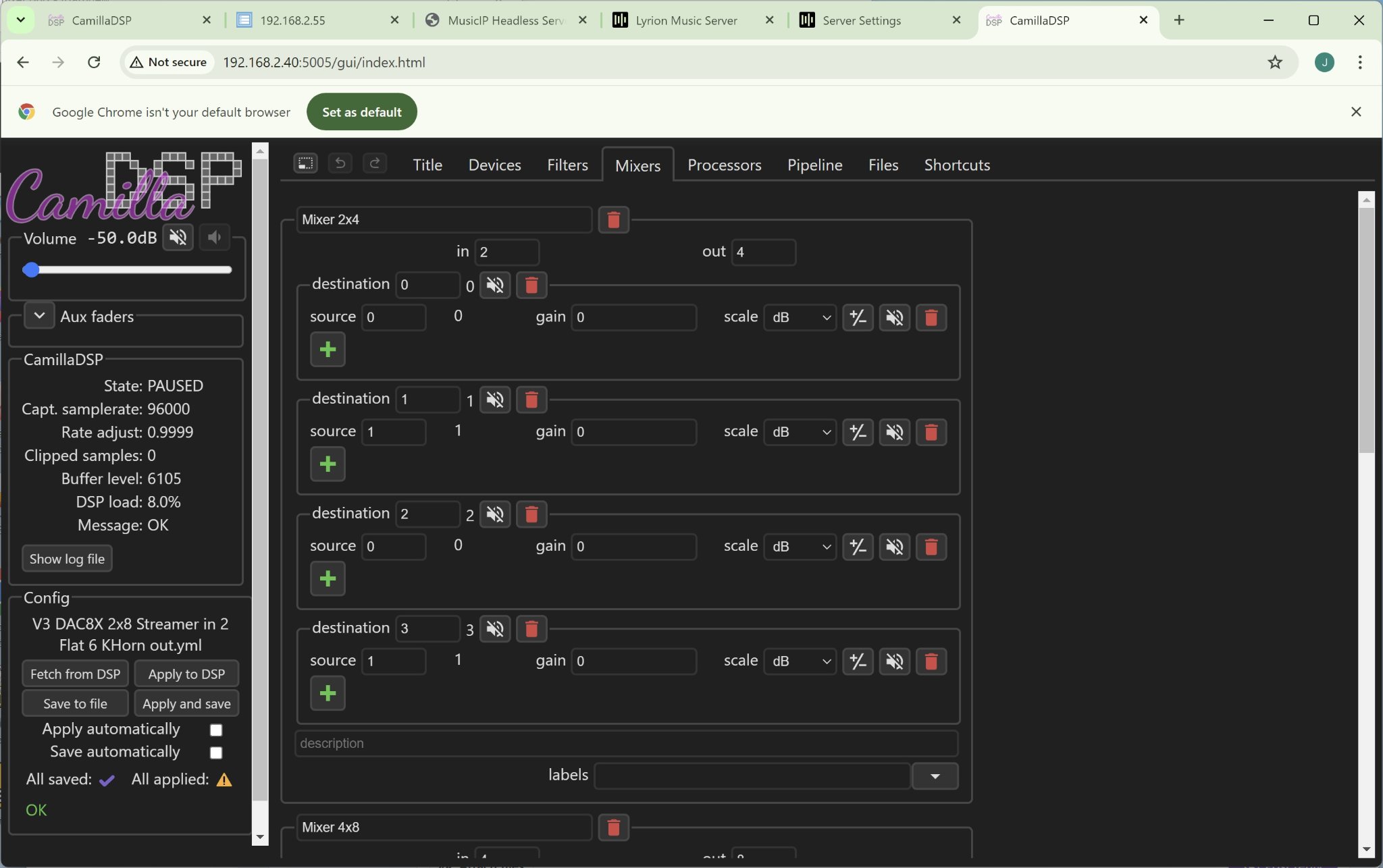Delete destination 3 mapping
The image size is (1383, 868).
[x=531, y=629]
